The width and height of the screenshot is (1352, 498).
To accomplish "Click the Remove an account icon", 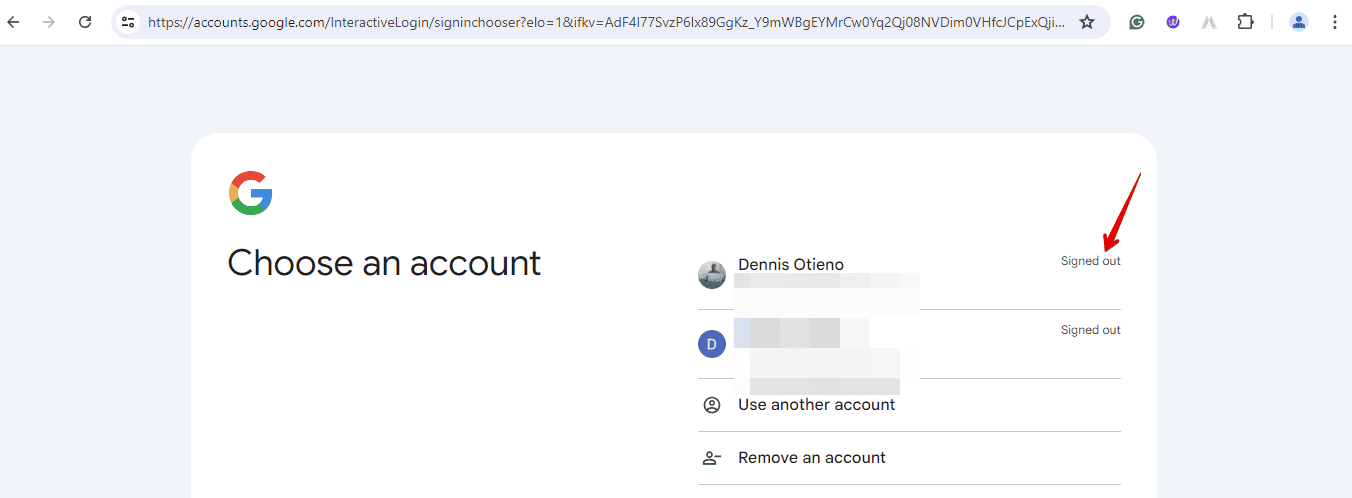I will [x=712, y=458].
